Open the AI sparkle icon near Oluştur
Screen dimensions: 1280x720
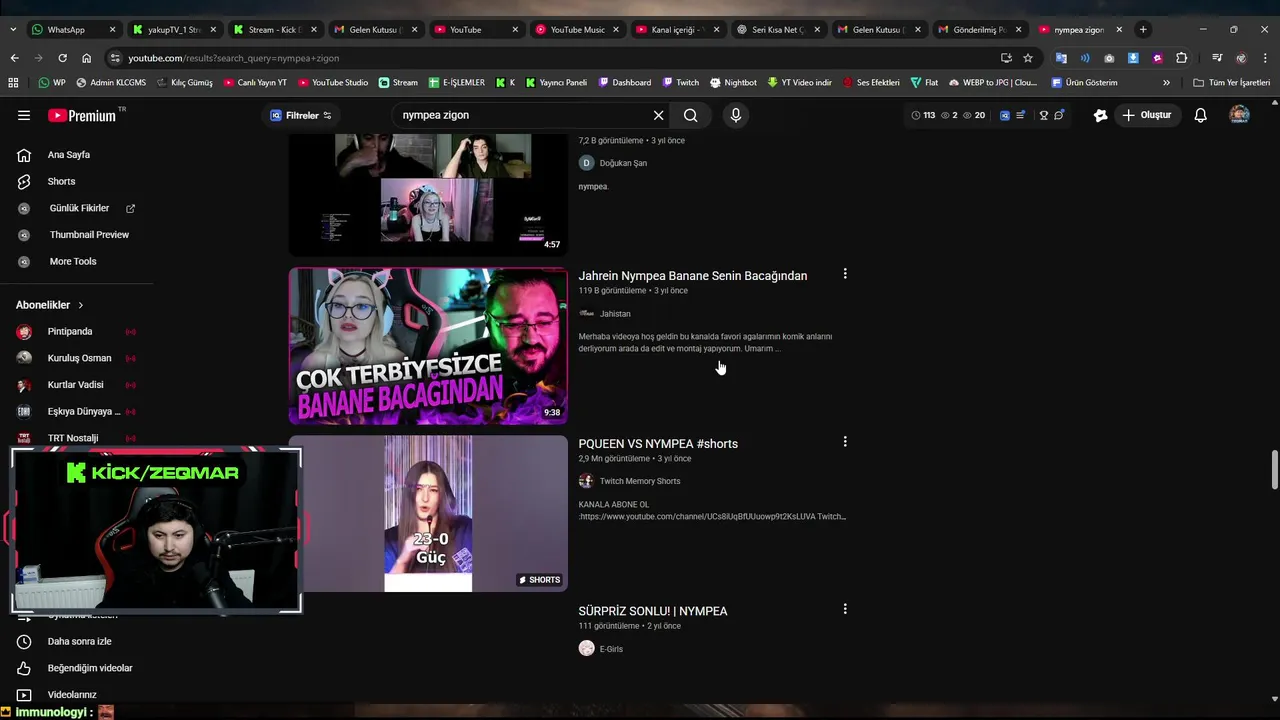coord(1100,115)
